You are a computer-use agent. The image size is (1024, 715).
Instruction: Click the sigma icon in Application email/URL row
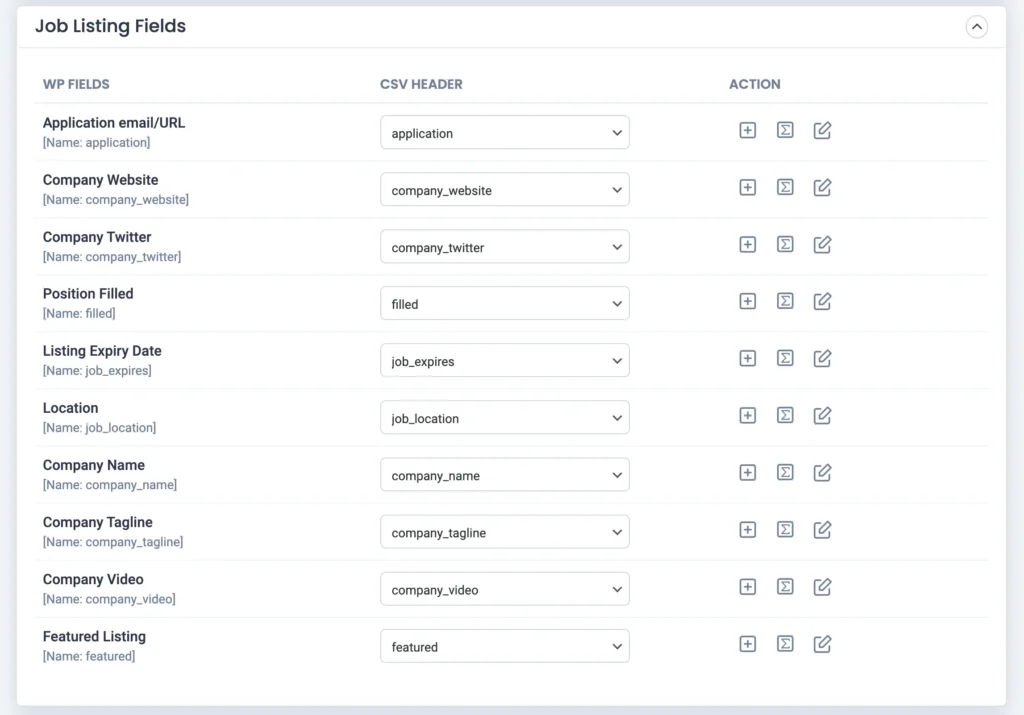(x=785, y=130)
